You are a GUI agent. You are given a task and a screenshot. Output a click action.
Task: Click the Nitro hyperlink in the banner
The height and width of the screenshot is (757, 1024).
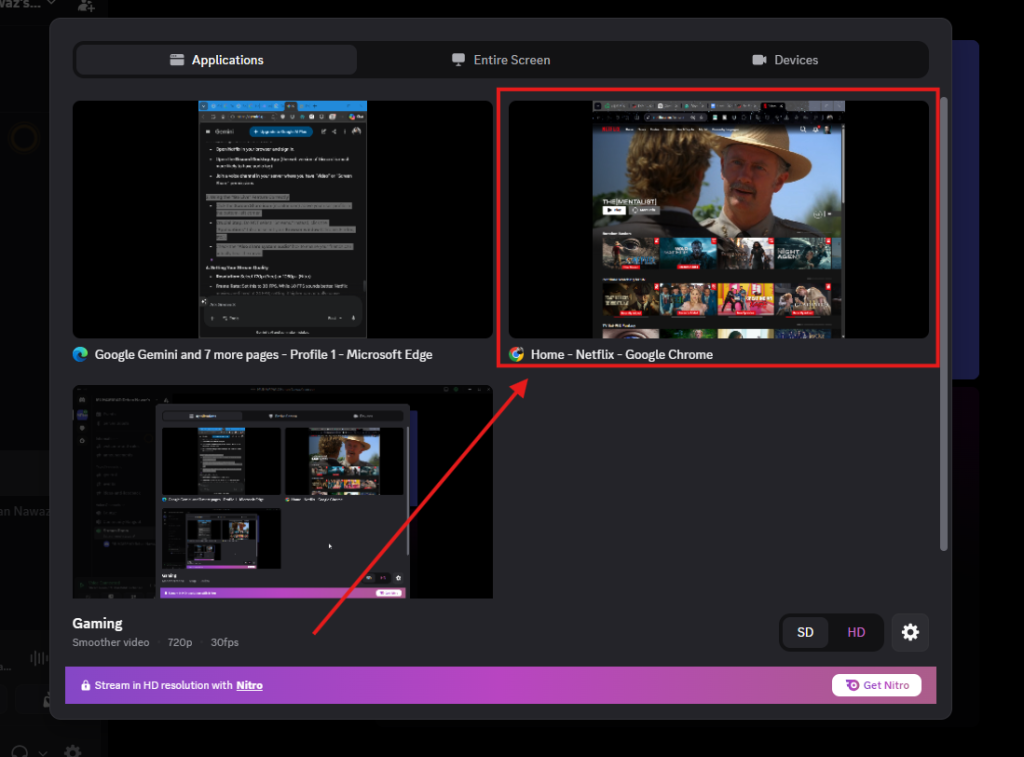(249, 685)
